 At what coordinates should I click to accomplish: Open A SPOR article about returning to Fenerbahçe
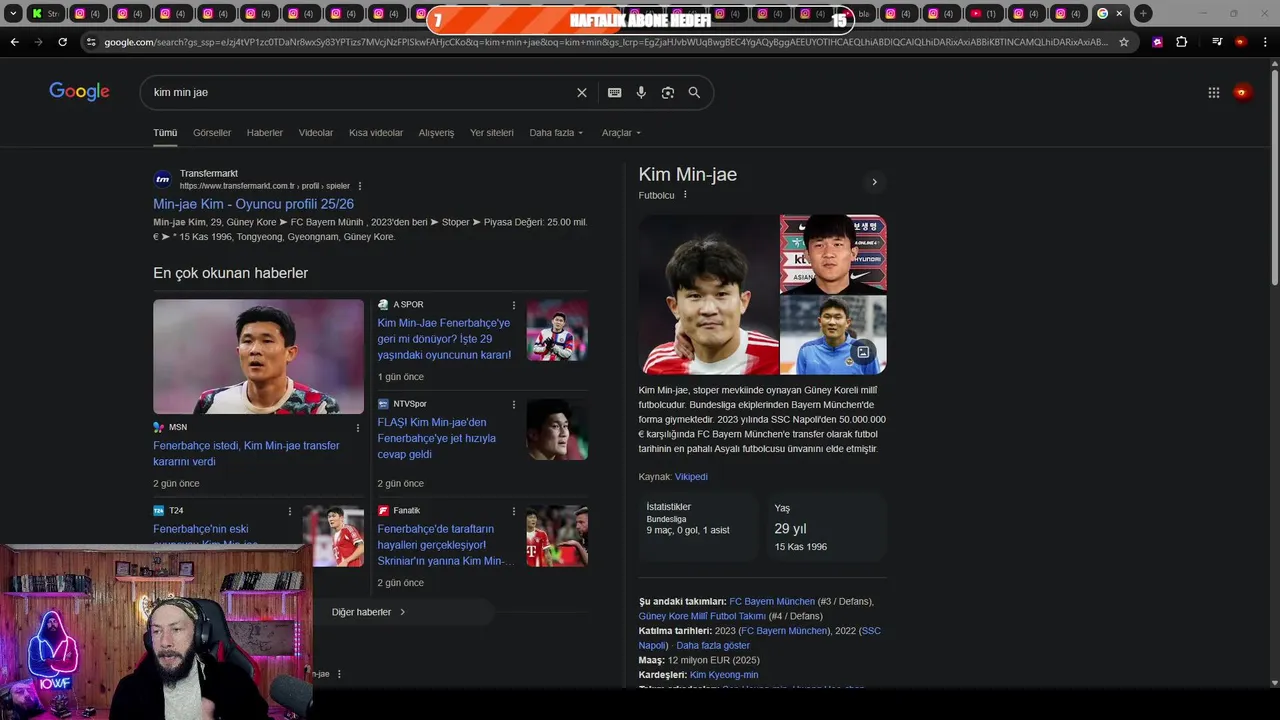(x=444, y=339)
